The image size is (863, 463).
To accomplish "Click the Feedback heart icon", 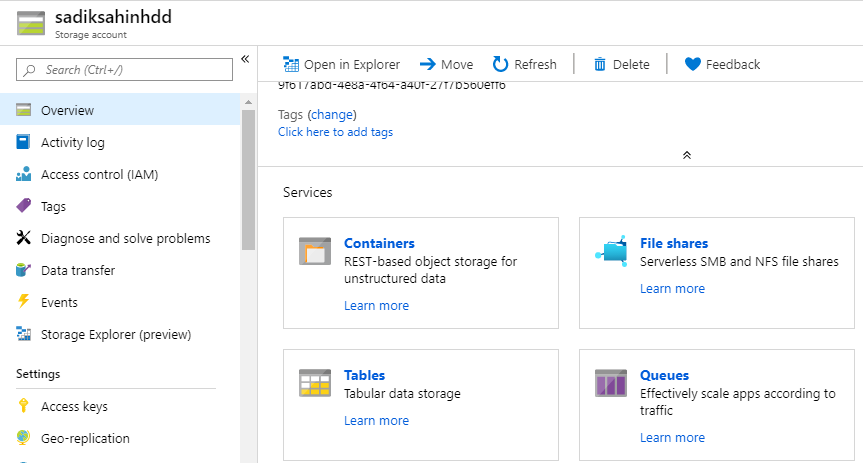I will [692, 64].
